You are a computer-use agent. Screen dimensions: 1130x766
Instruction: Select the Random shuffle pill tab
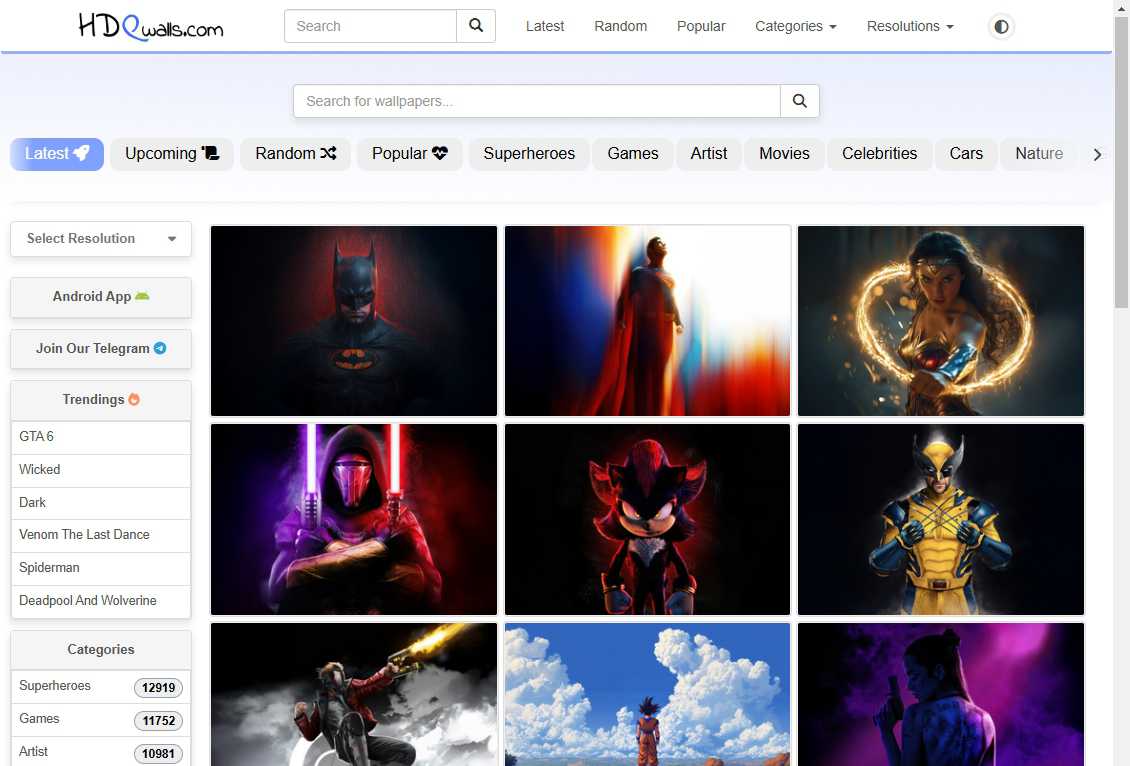point(295,153)
